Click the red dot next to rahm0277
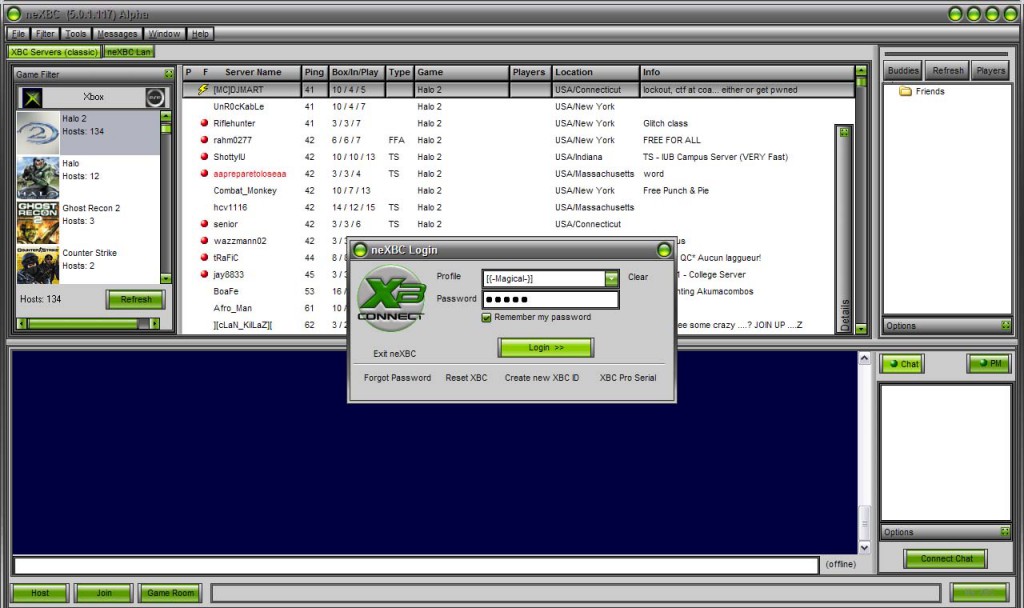 204,140
